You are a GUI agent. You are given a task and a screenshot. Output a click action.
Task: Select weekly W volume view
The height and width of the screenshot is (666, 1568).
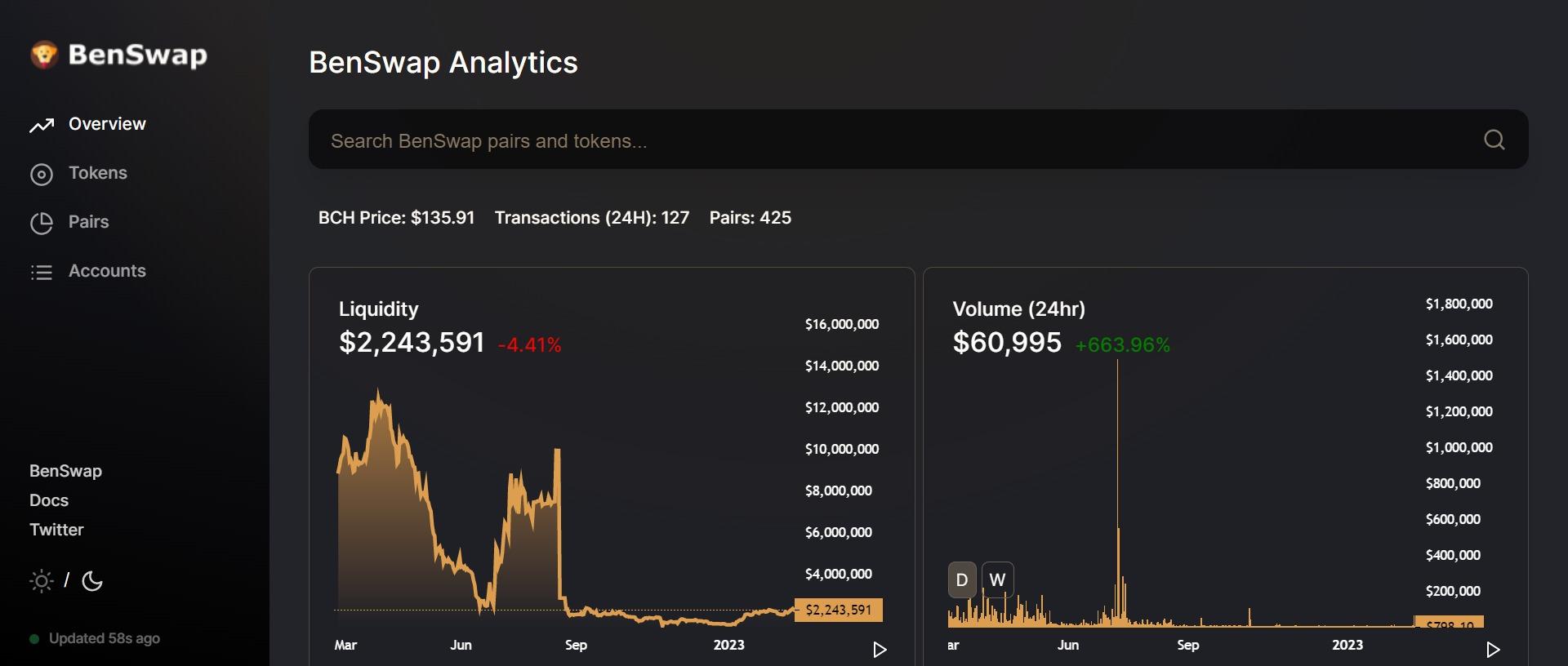997,580
